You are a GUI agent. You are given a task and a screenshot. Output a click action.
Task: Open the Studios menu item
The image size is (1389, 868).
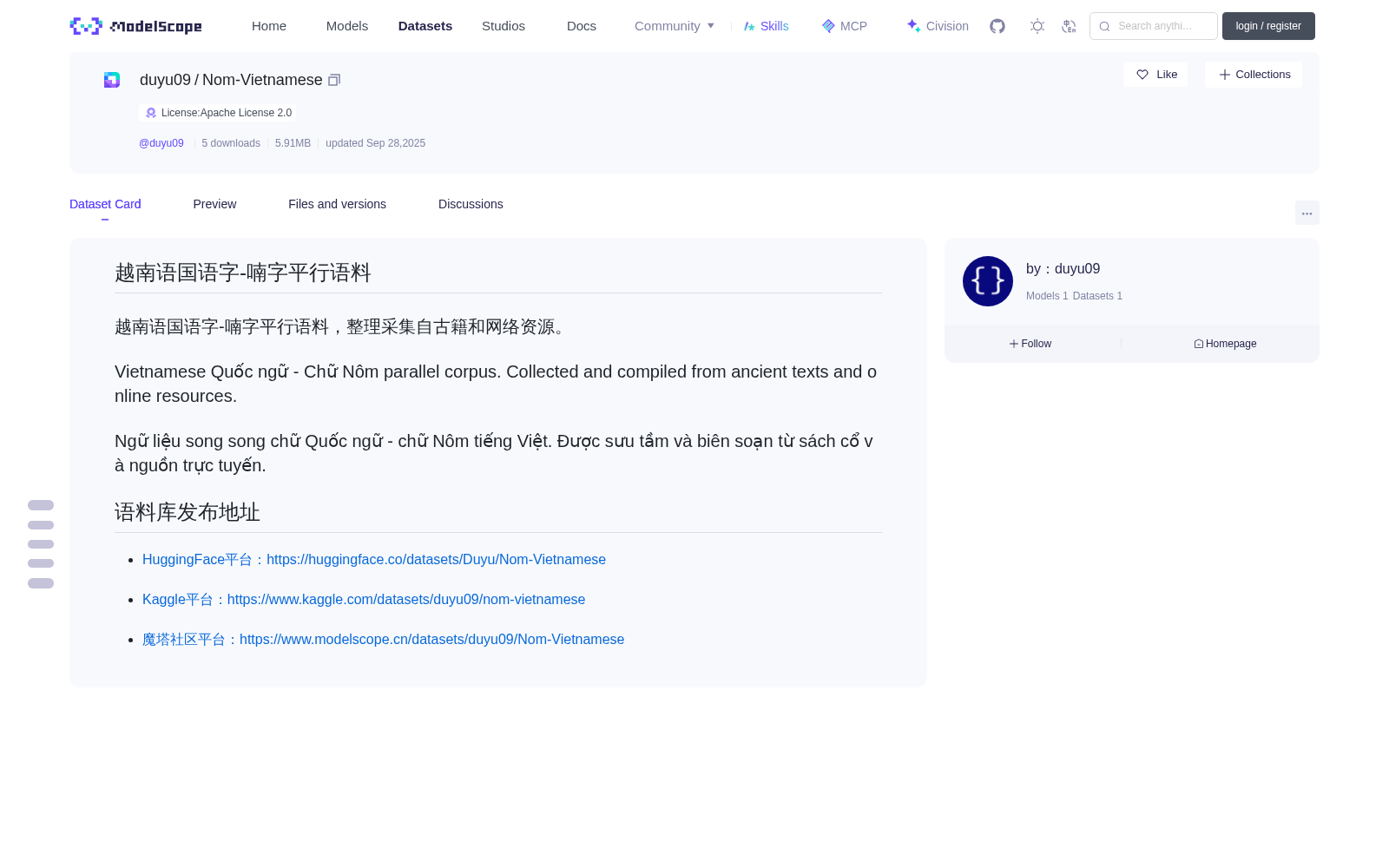(504, 26)
